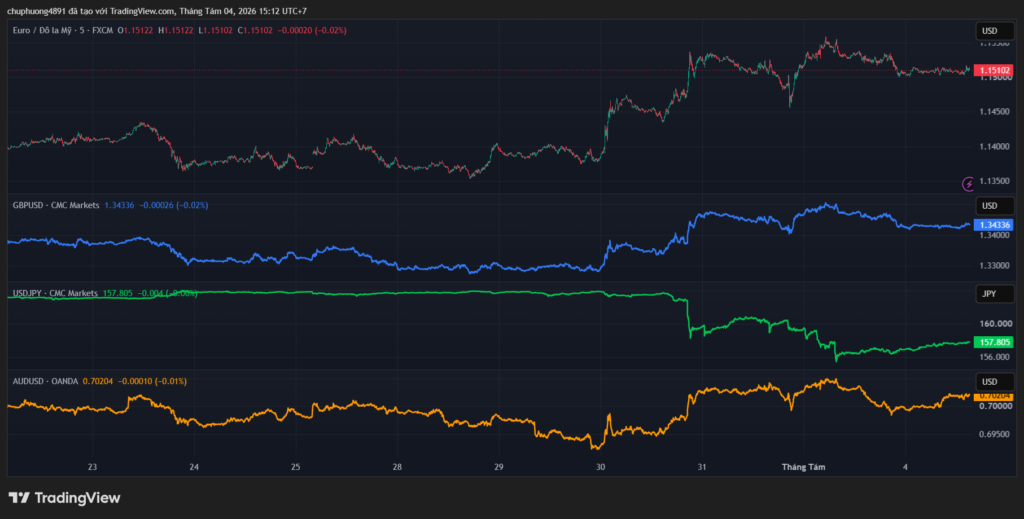The width and height of the screenshot is (1024, 519).
Task: Click the 1.13500 price axis label
Action: 995,181
